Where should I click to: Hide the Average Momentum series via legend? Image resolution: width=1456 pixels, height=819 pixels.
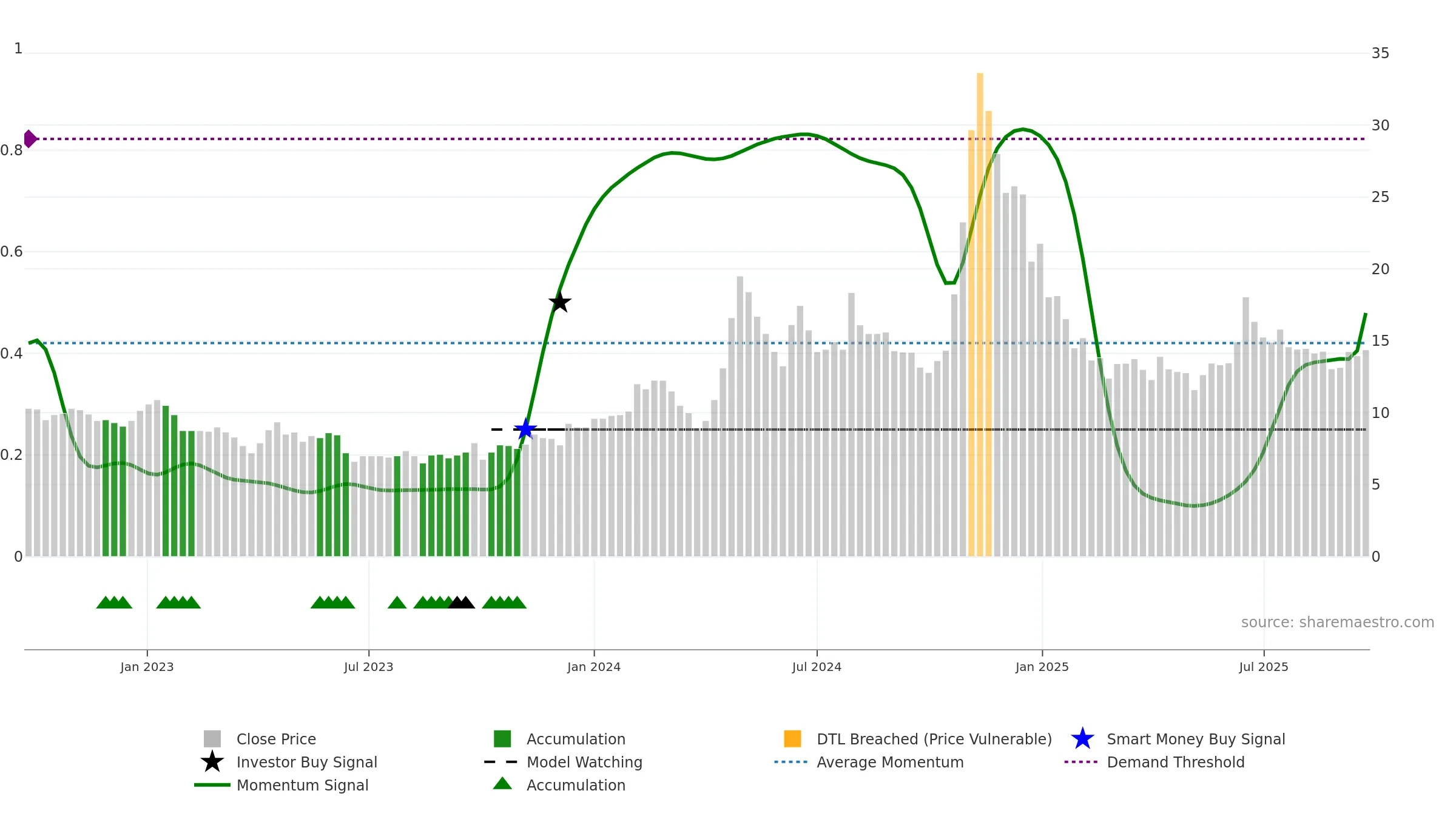coord(890,762)
